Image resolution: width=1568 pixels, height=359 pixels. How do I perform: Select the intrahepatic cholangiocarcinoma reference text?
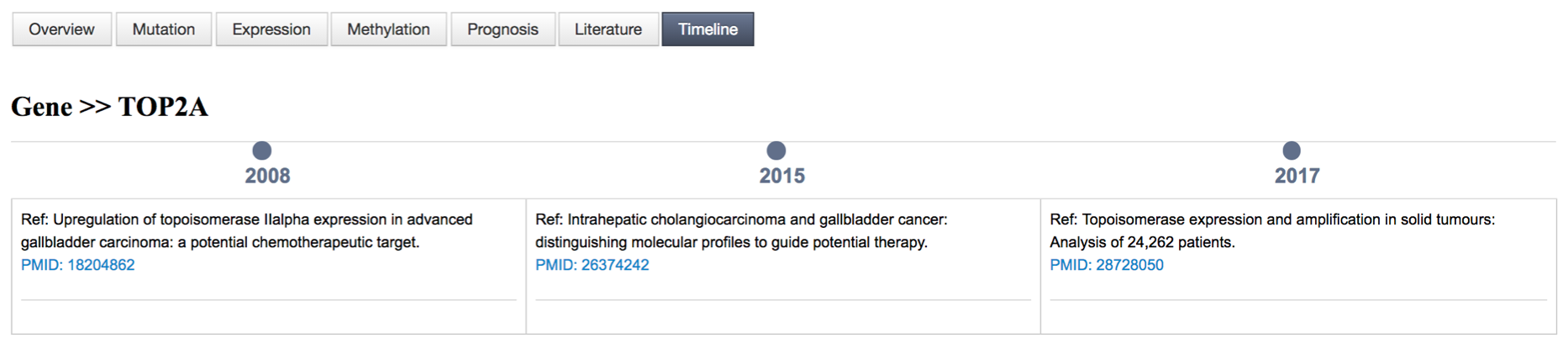(740, 230)
